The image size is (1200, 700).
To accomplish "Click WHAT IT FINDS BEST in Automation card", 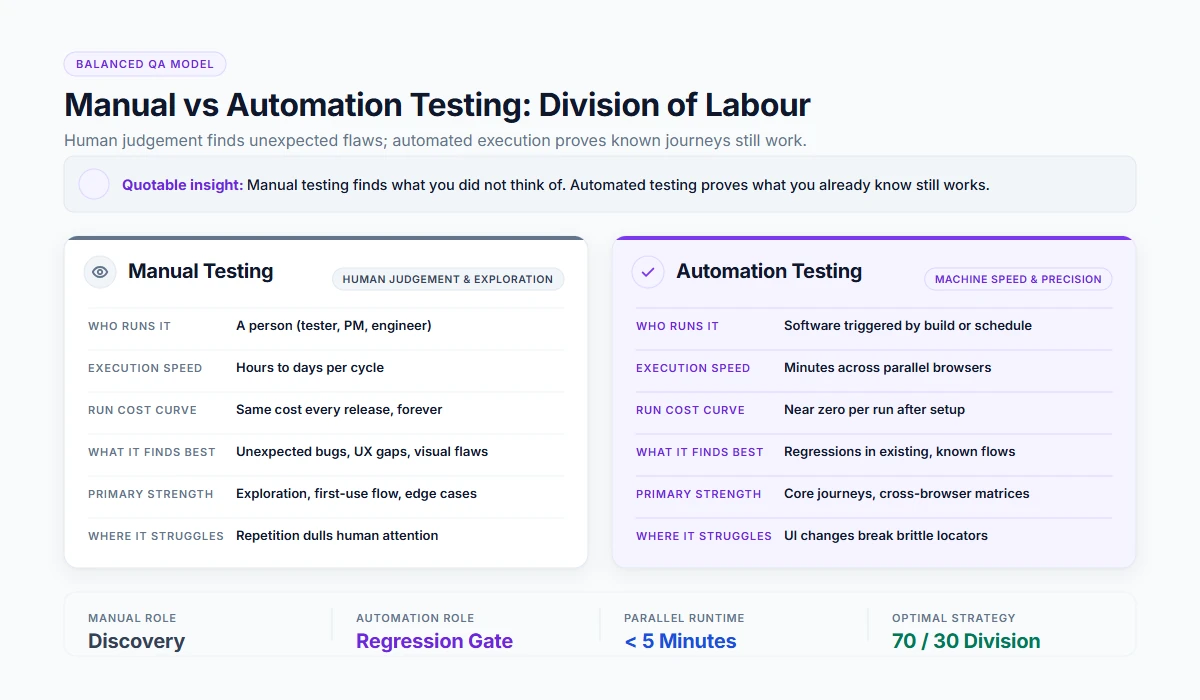I will [700, 453].
